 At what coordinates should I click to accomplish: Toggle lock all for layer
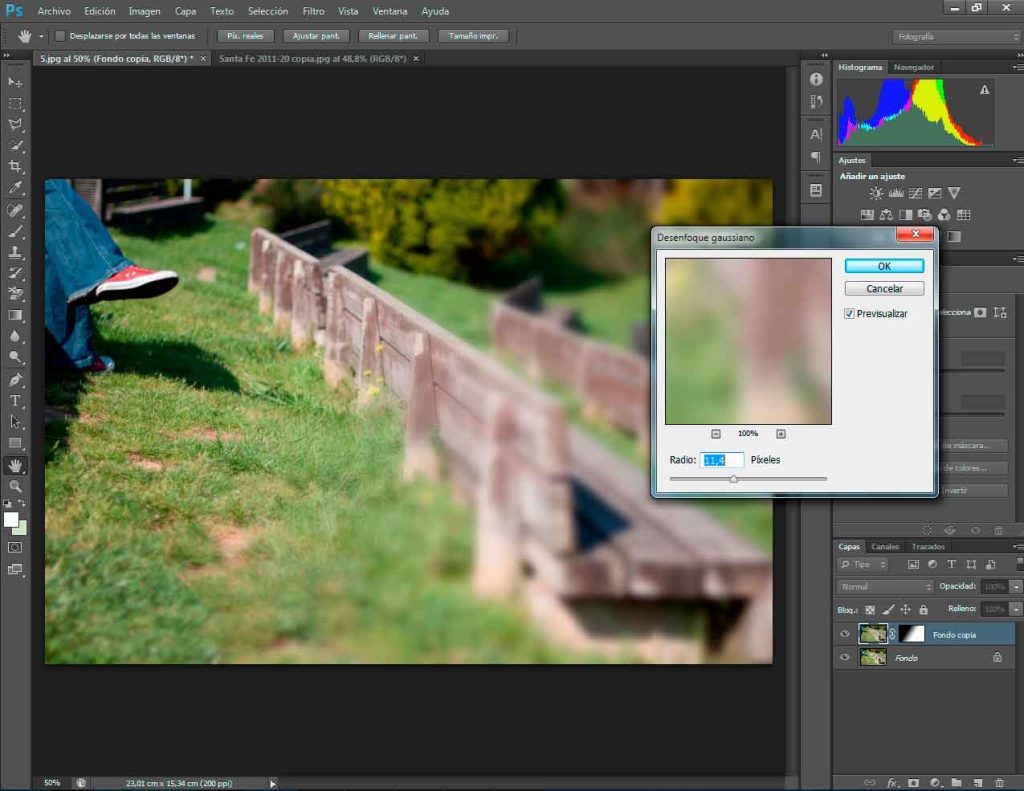coord(923,609)
